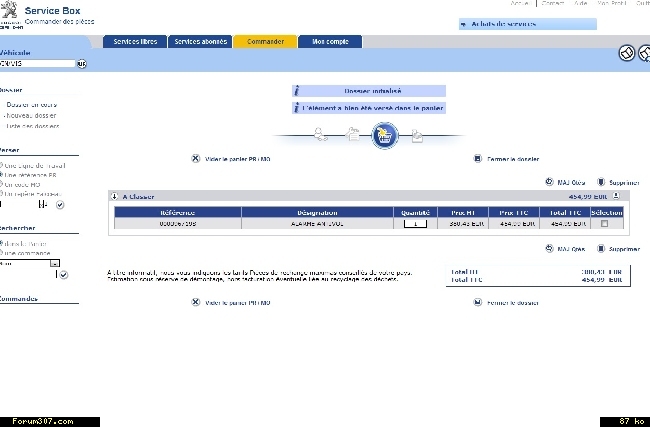Click the icon right of the A classer total

[616, 196]
